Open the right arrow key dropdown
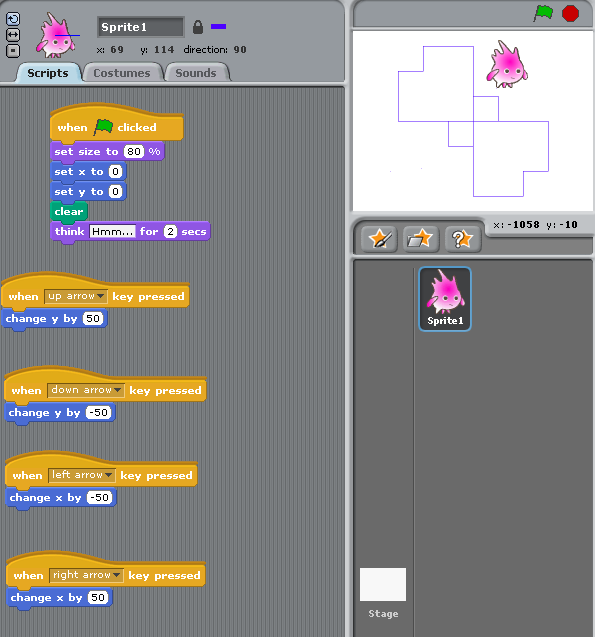 87,575
